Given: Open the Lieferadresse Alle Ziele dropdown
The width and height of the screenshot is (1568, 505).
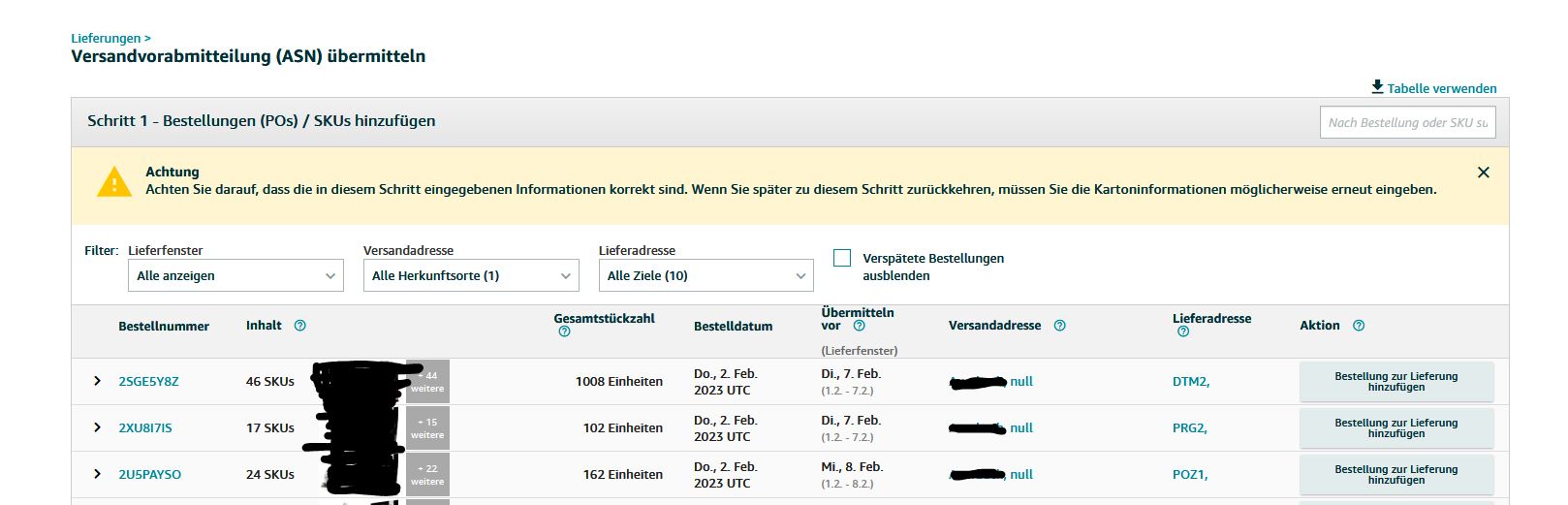Looking at the screenshot, I should click(x=706, y=275).
